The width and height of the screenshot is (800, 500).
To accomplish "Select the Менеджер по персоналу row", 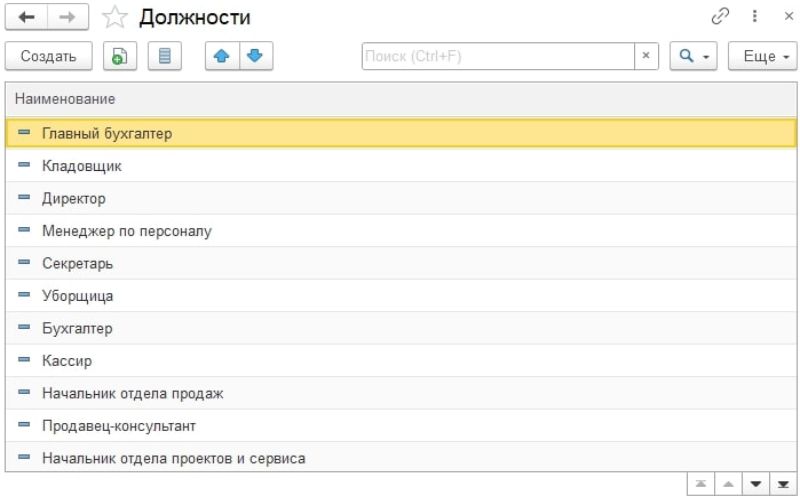I will pyautogui.click(x=401, y=231).
